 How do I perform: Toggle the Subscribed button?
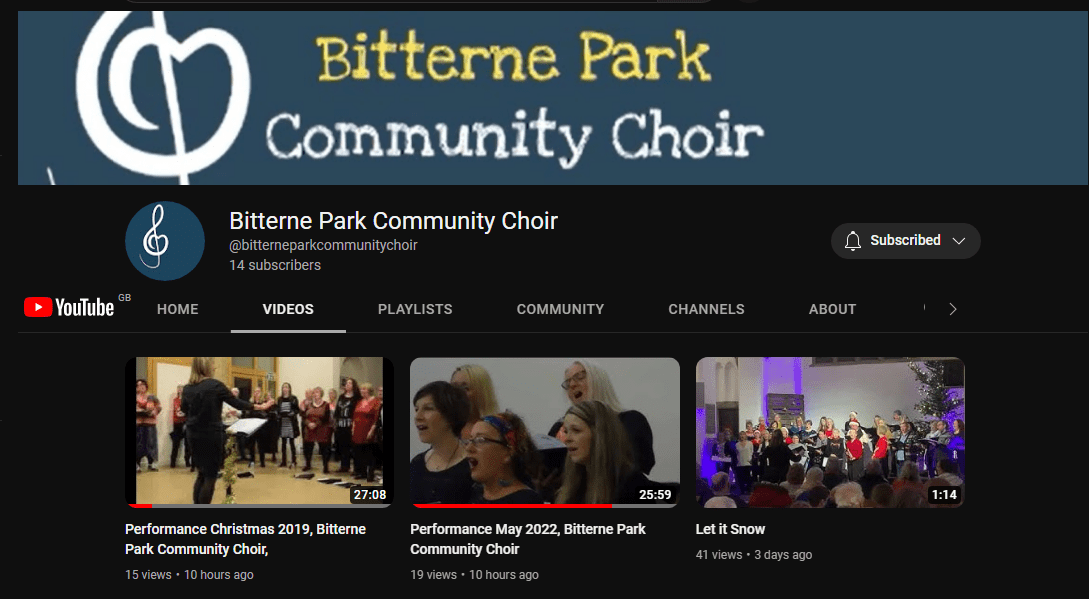[906, 241]
